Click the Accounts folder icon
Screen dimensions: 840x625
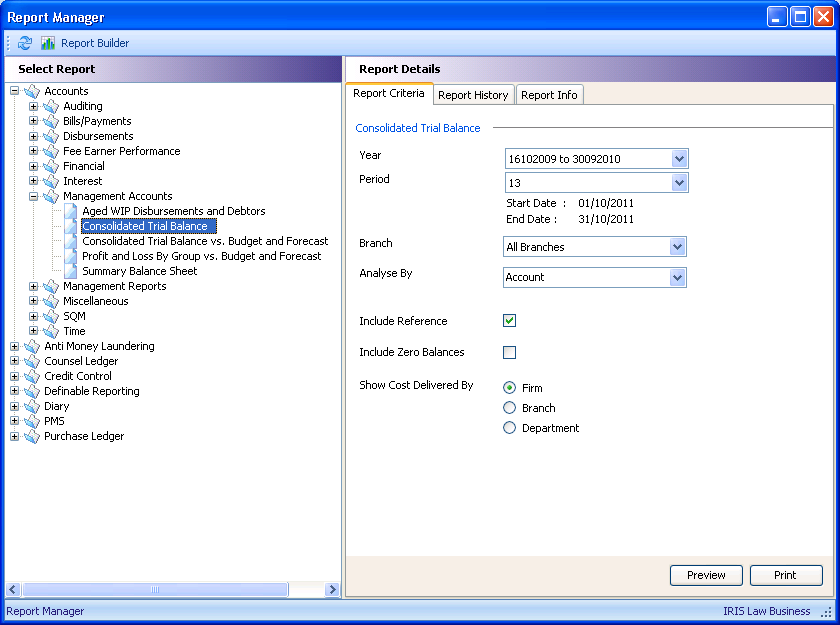32,91
